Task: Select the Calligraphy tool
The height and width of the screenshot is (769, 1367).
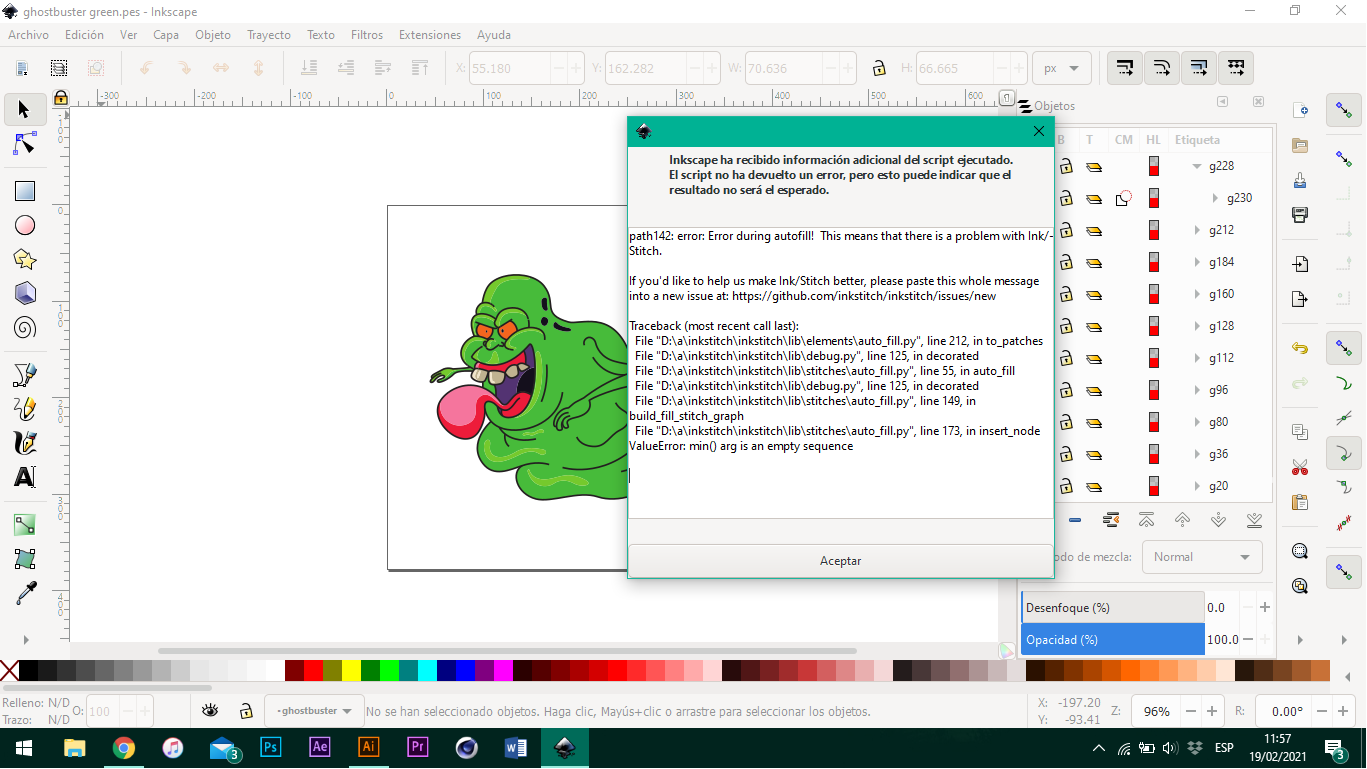Action: click(25, 442)
